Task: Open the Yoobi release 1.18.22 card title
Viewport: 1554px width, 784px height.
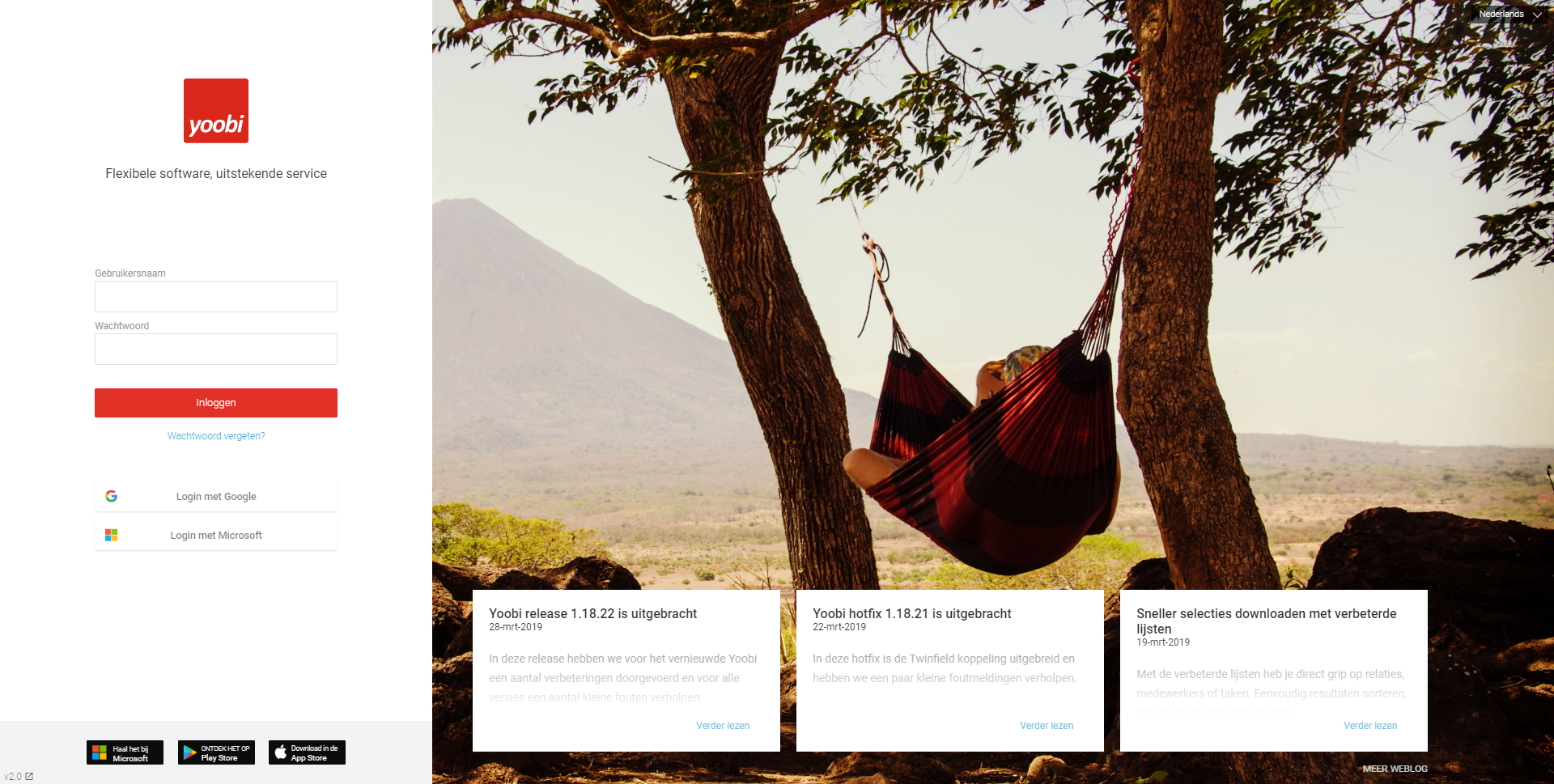Action: point(592,614)
